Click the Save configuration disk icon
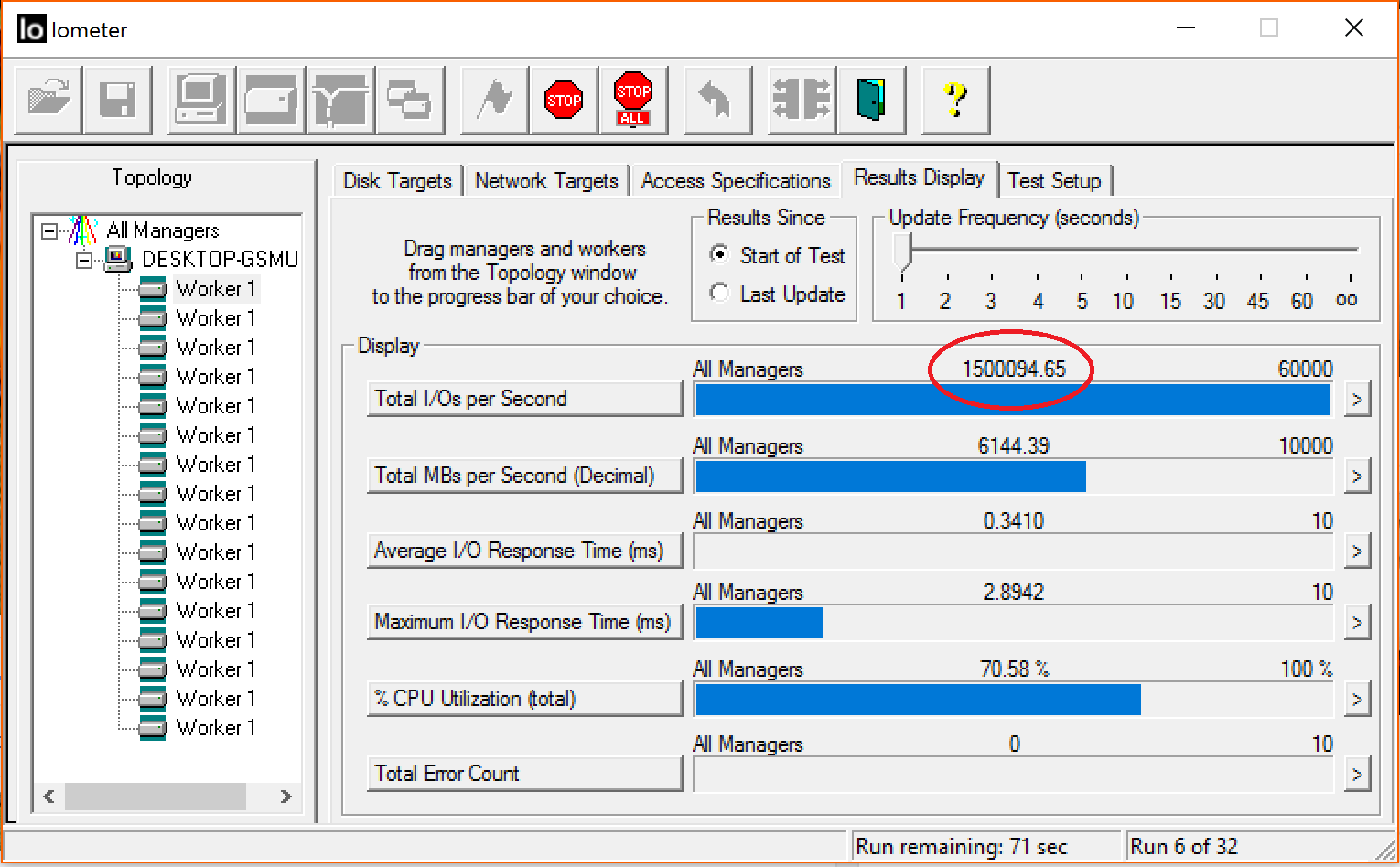The height and width of the screenshot is (867, 1400). (117, 99)
